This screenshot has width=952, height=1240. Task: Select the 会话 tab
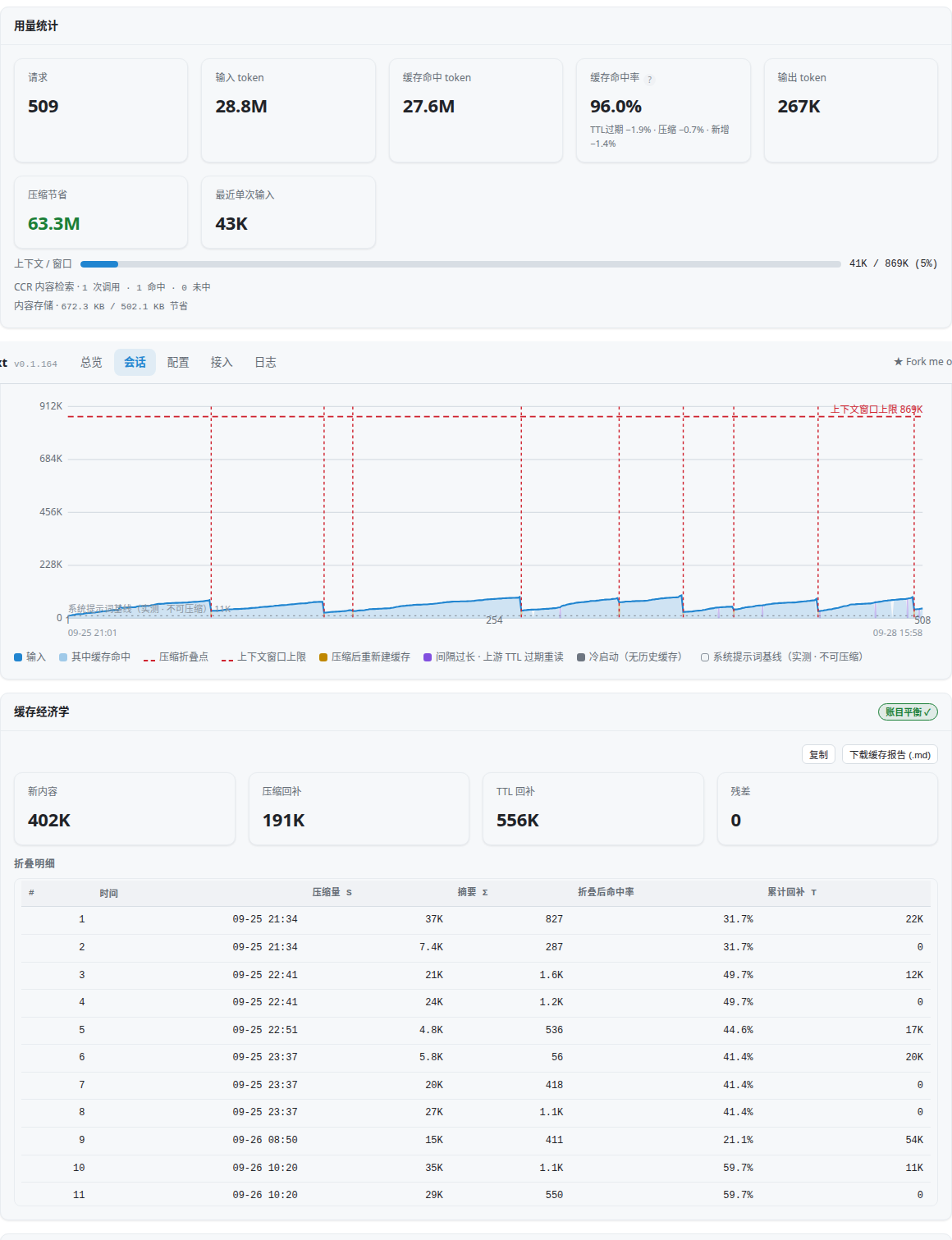coord(135,362)
